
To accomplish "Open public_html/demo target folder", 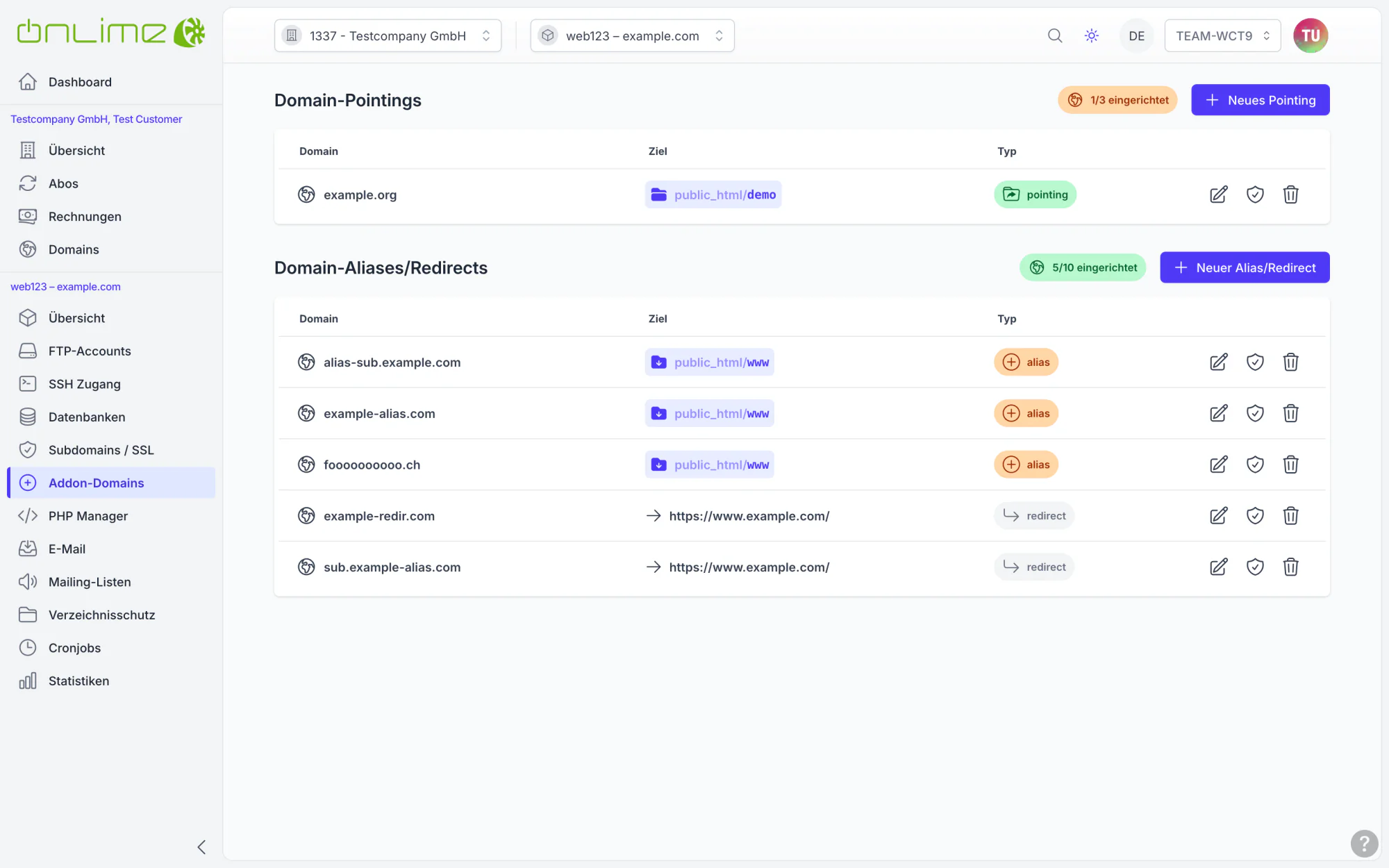I will 713,195.
